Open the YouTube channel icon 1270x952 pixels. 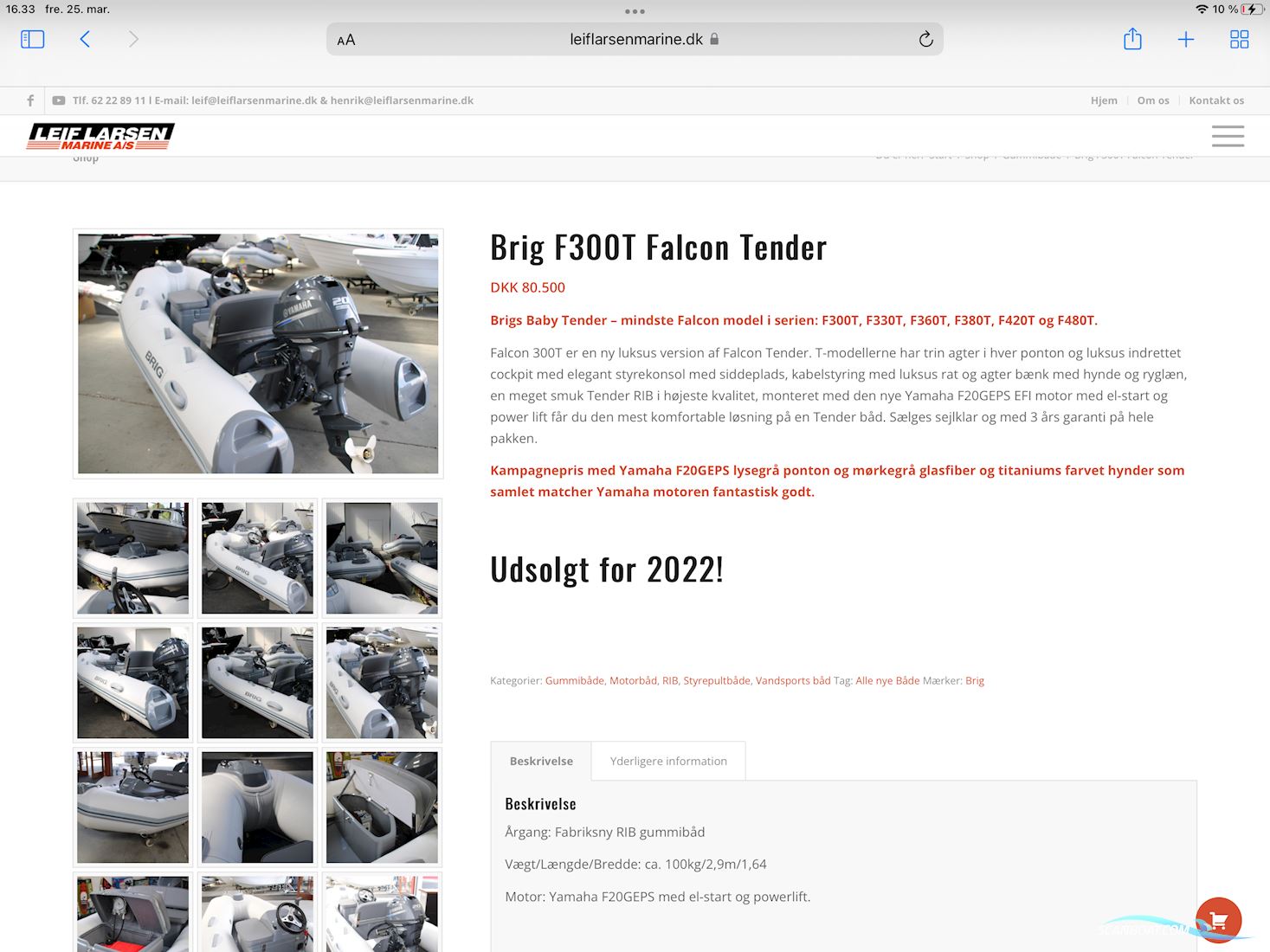(x=58, y=100)
